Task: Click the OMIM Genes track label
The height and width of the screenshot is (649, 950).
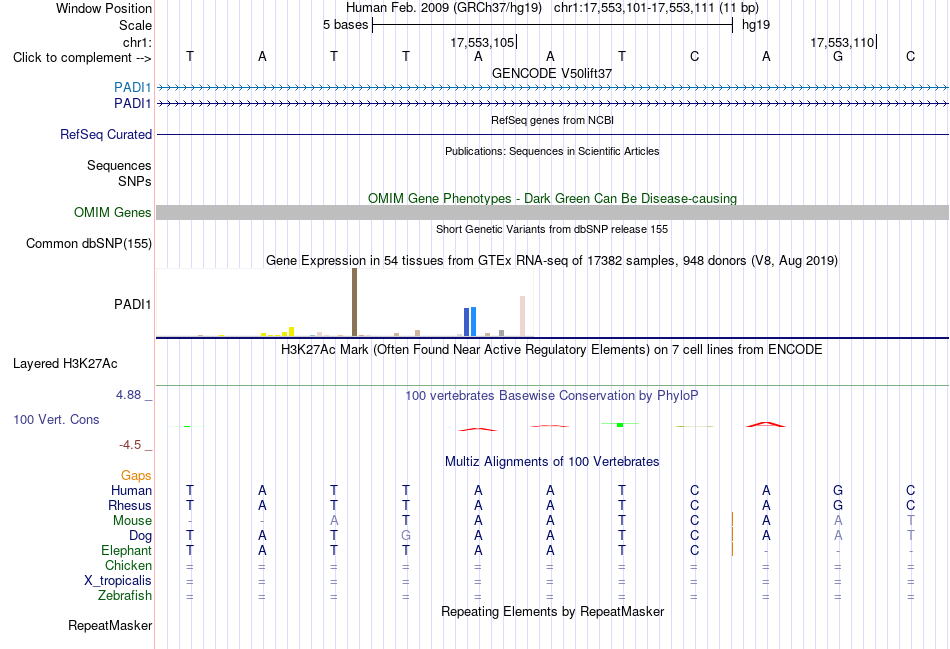Action: (113, 213)
